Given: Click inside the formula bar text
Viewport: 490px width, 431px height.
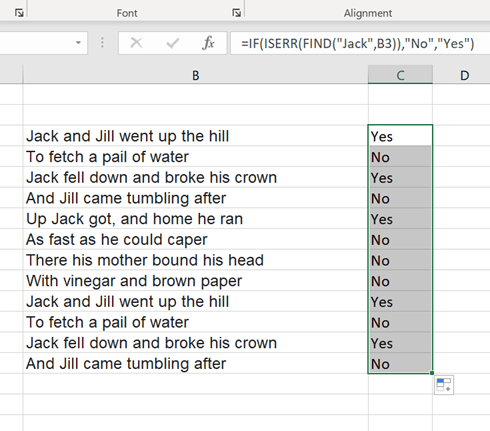Looking at the screenshot, I should (358, 43).
